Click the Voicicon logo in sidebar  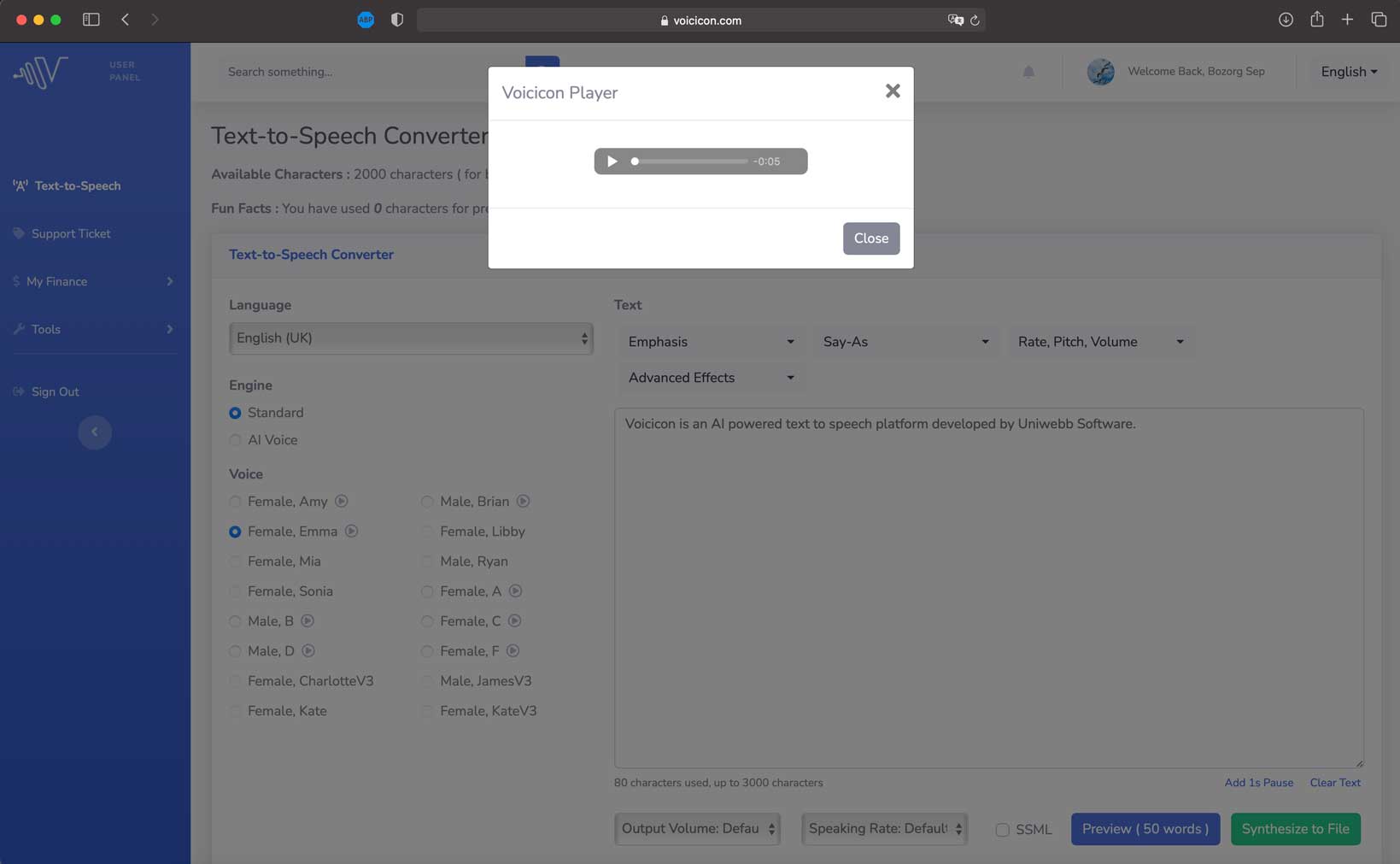click(40, 72)
